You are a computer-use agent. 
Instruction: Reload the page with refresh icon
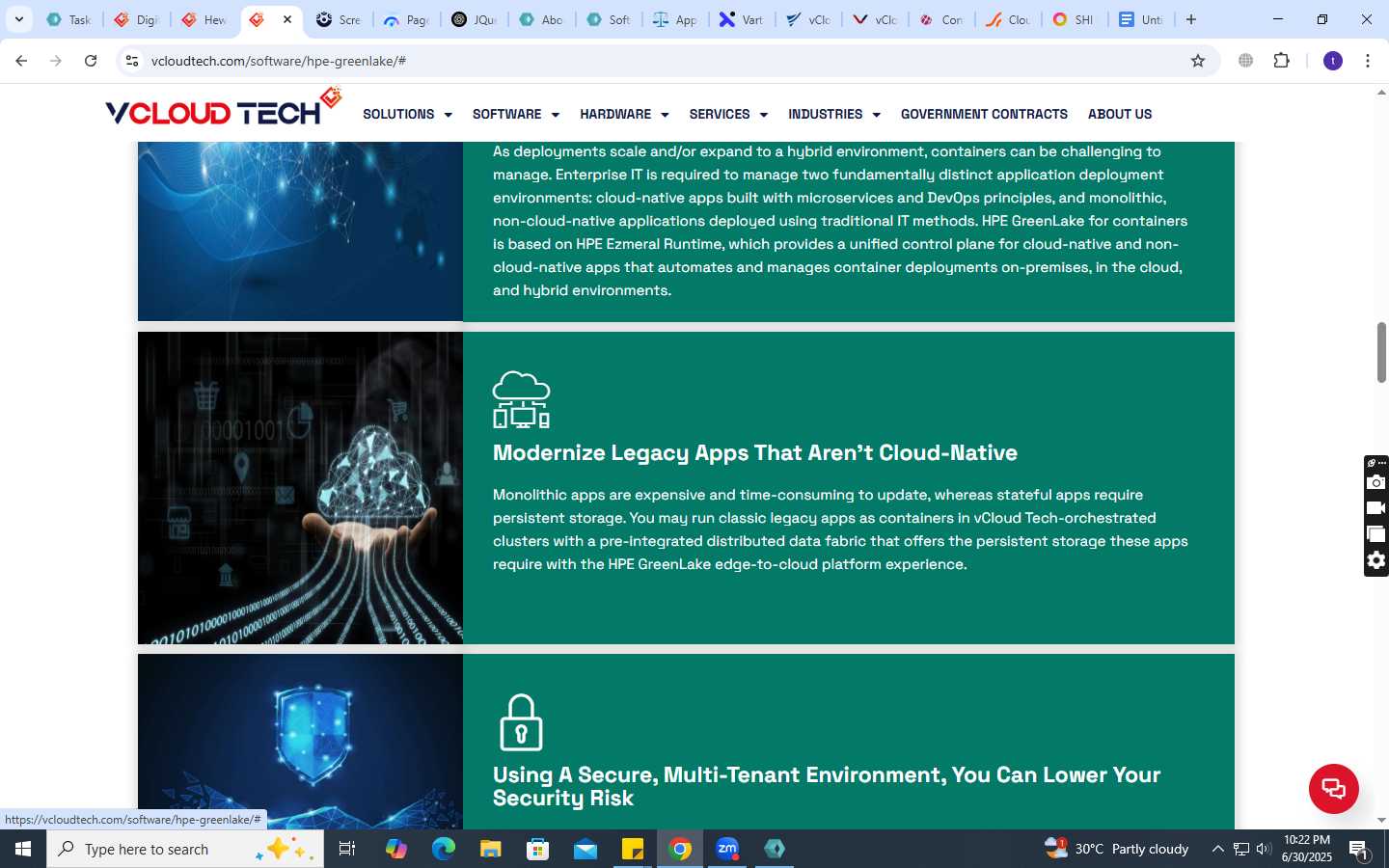coord(91,61)
